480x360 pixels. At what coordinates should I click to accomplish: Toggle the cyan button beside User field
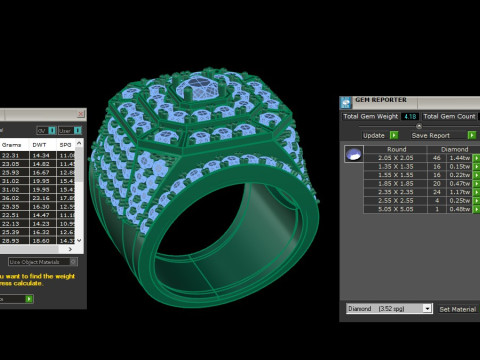(x=78, y=130)
